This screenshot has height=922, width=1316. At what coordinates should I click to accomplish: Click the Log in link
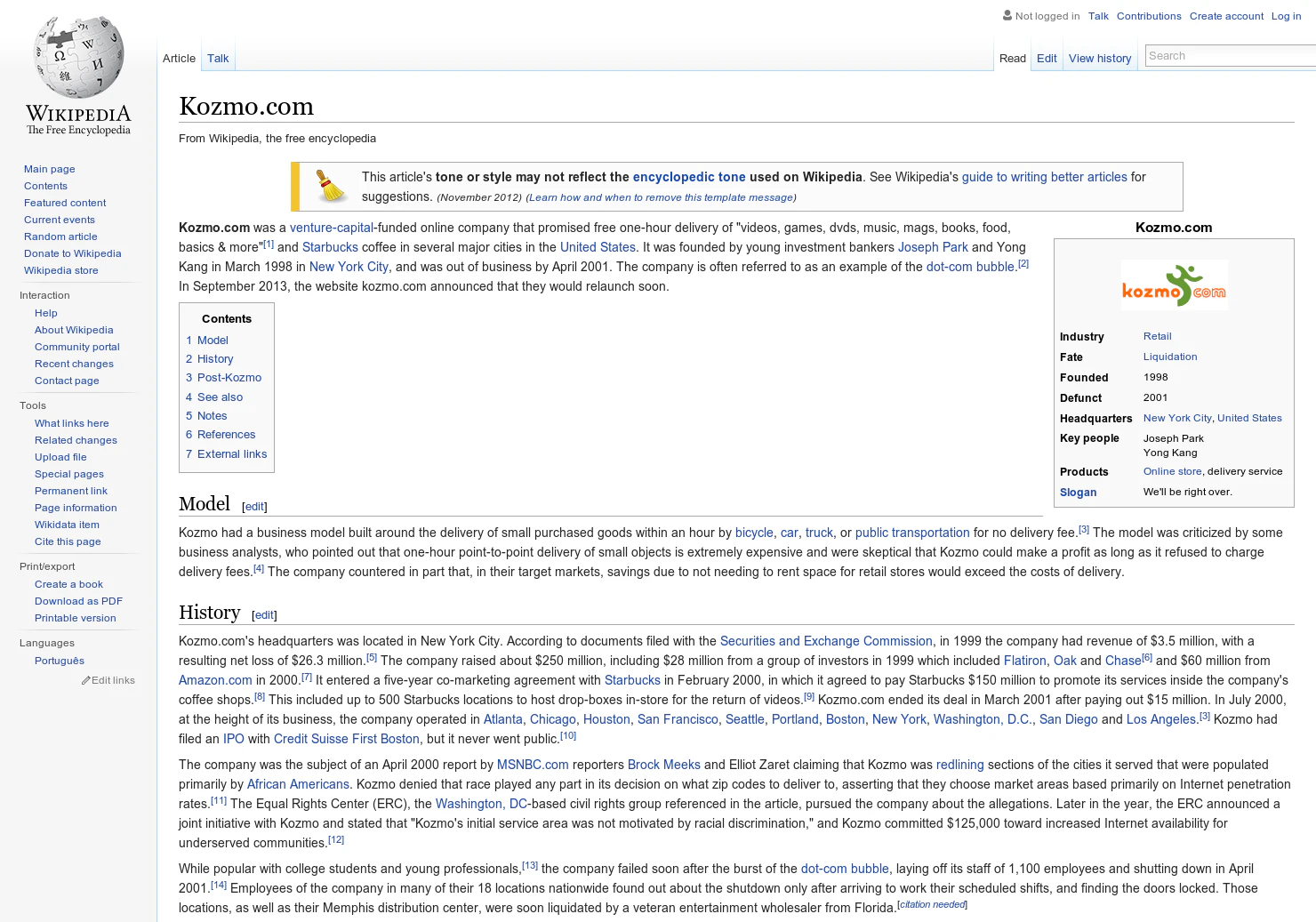click(1286, 16)
